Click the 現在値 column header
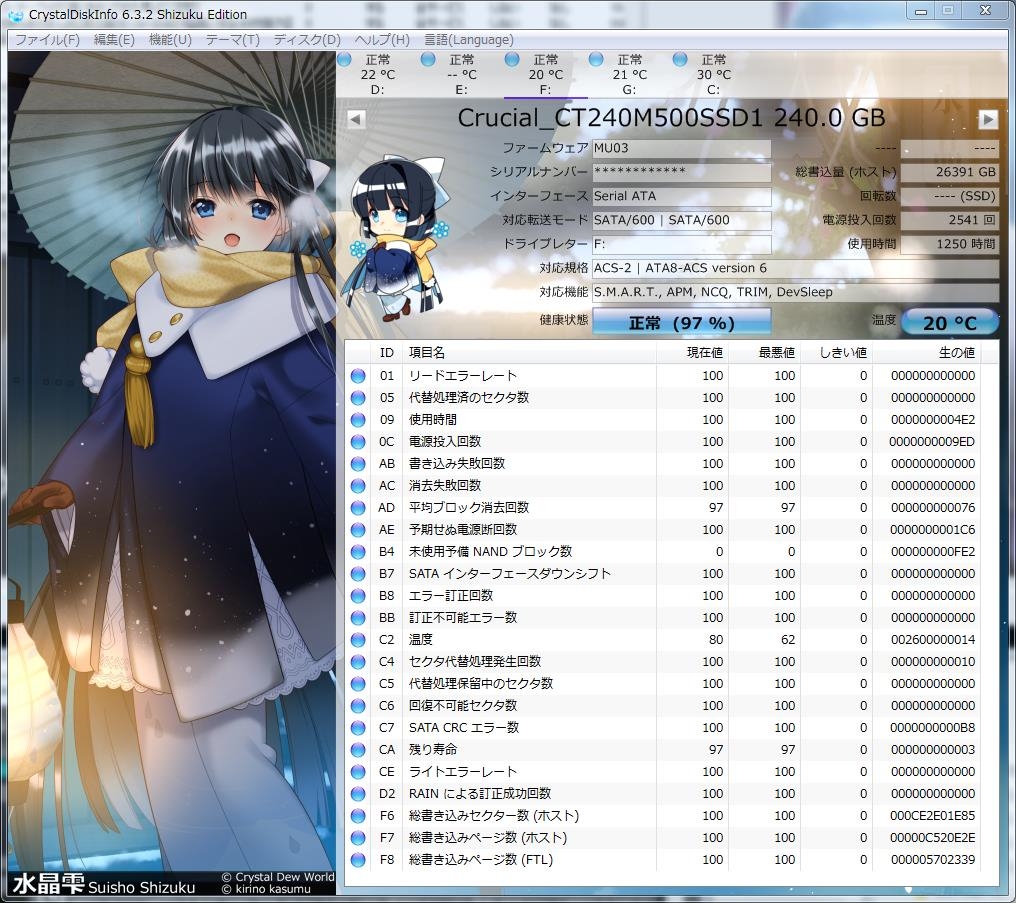This screenshot has width=1016, height=903. (693, 352)
